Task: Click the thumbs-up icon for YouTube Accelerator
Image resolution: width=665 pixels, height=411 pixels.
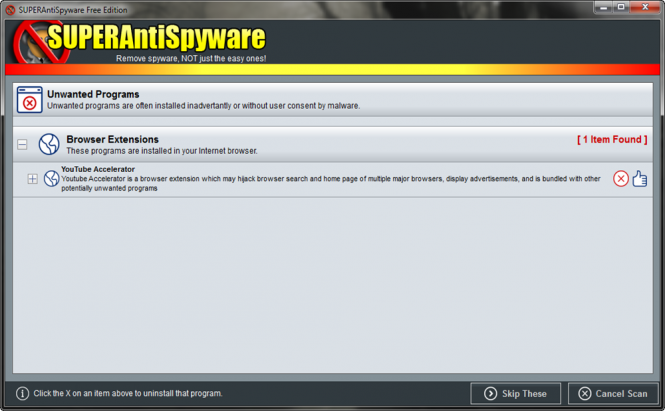Action: 640,179
